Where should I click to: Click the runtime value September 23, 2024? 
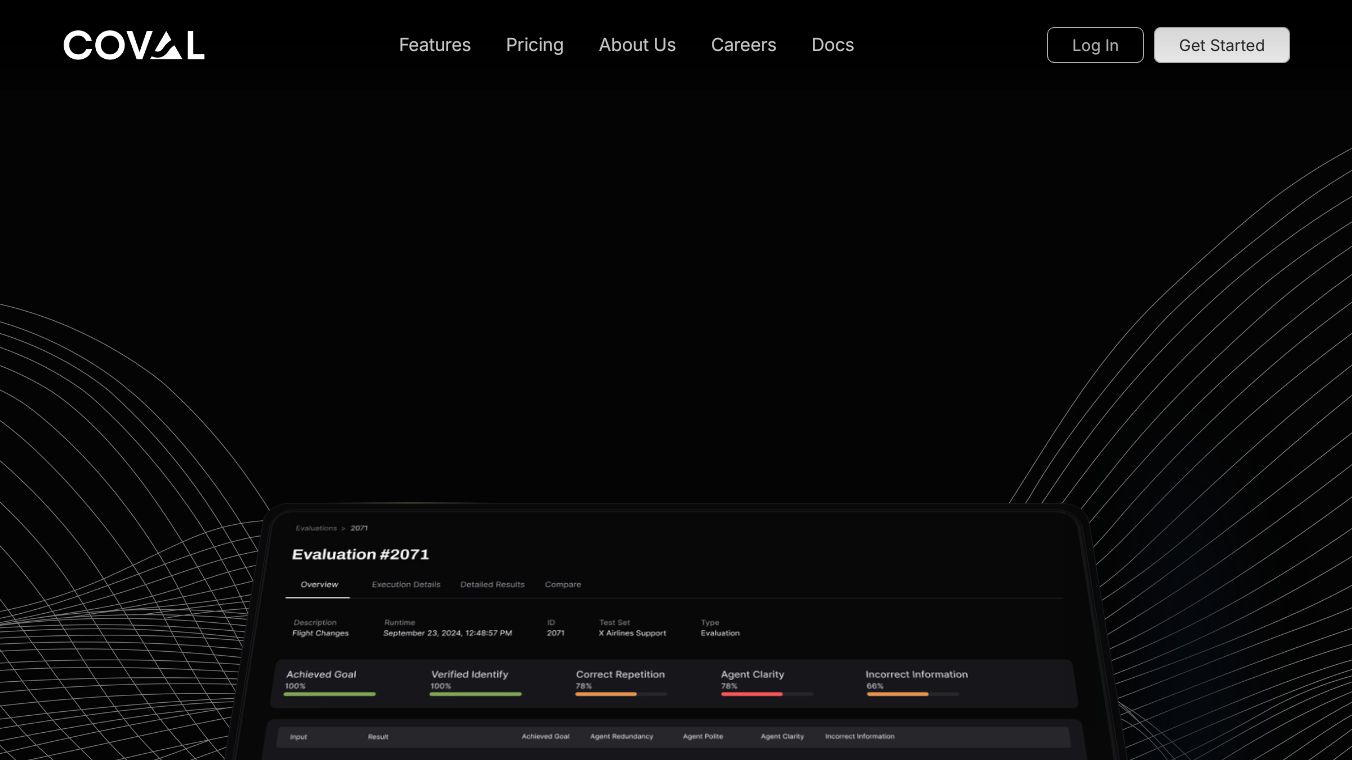[x=448, y=633]
